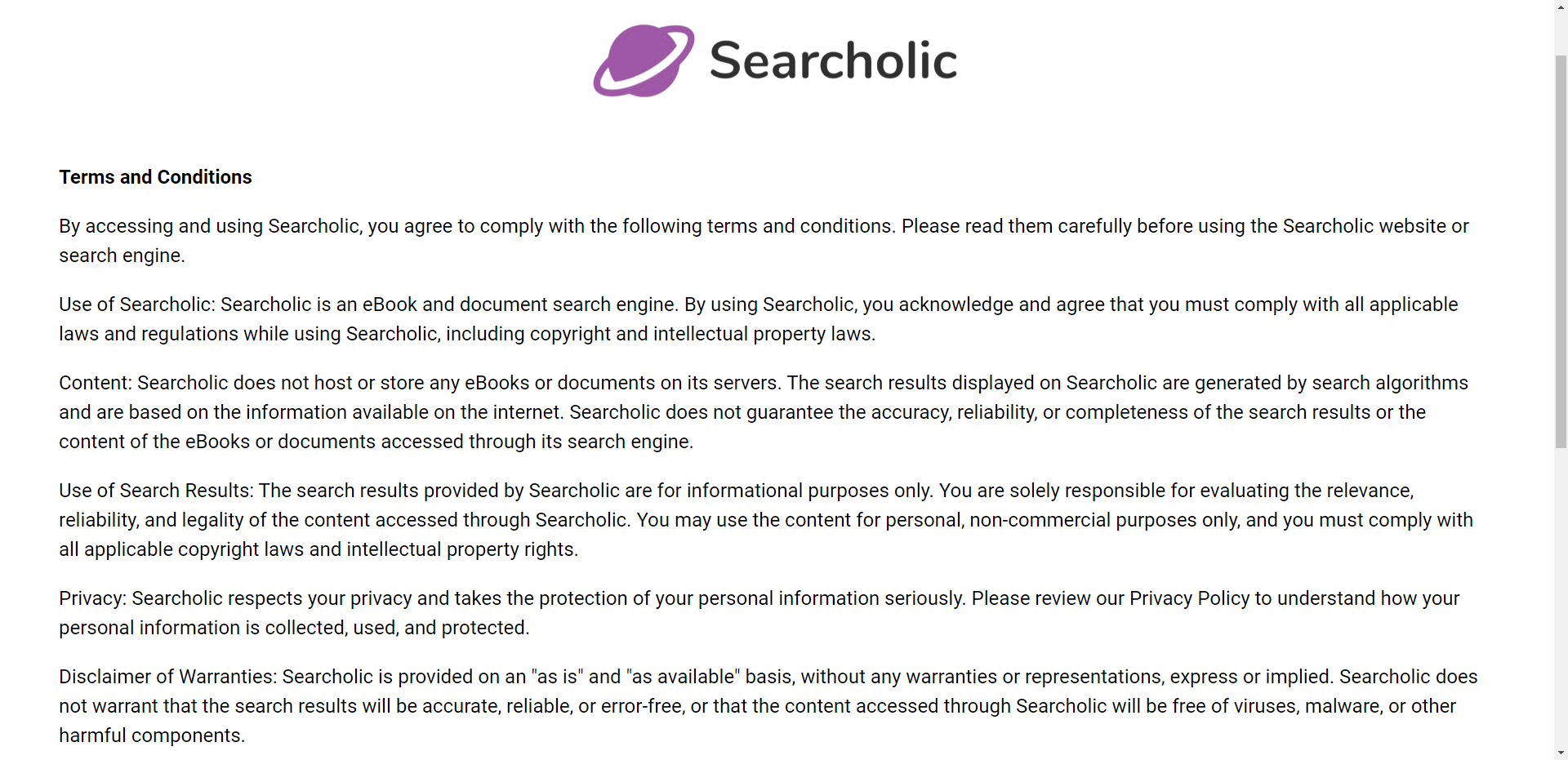Click 'laws and regulations while using Searcholic' line

pos(467,334)
